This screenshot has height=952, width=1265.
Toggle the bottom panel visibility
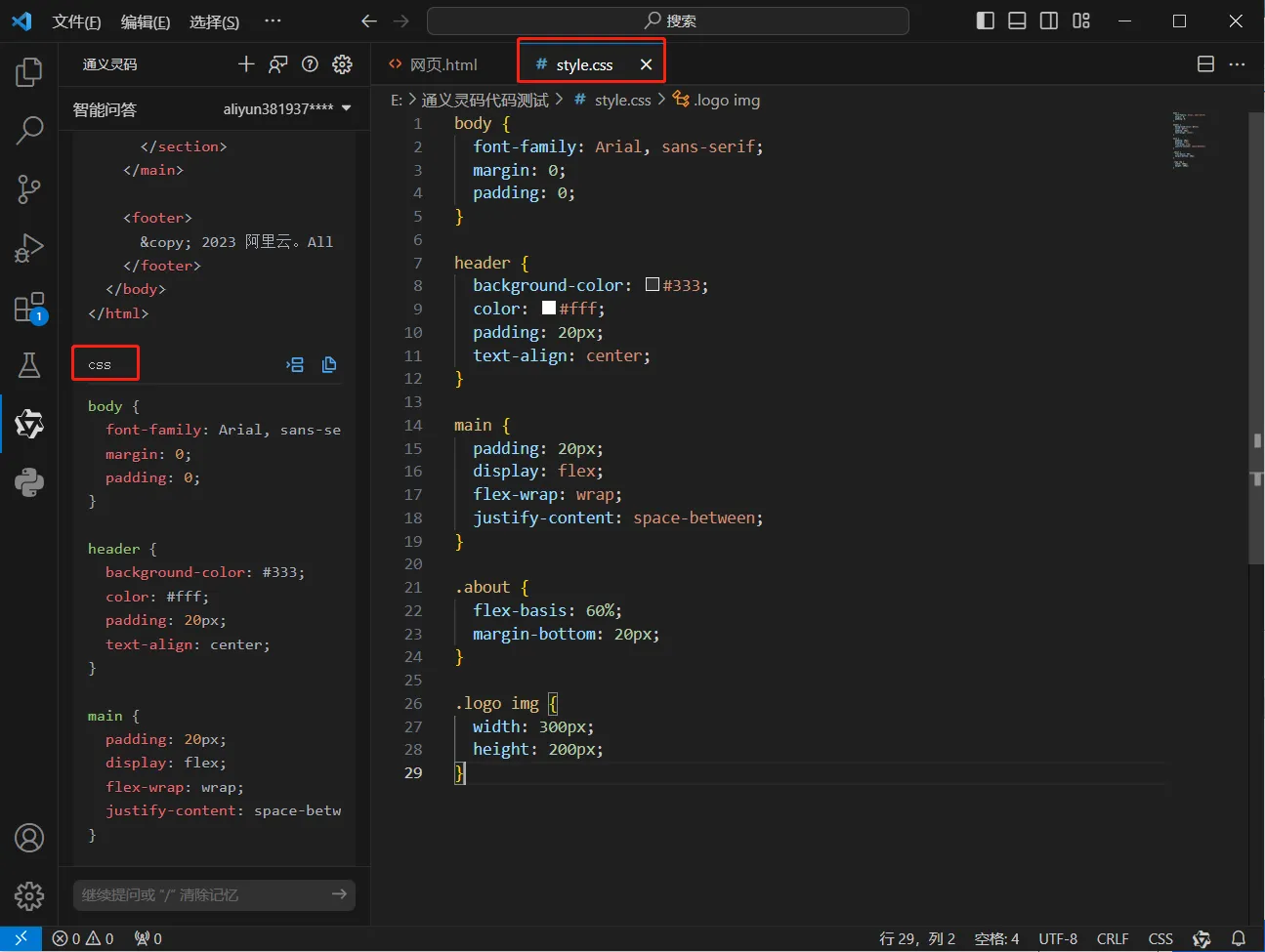(1017, 21)
